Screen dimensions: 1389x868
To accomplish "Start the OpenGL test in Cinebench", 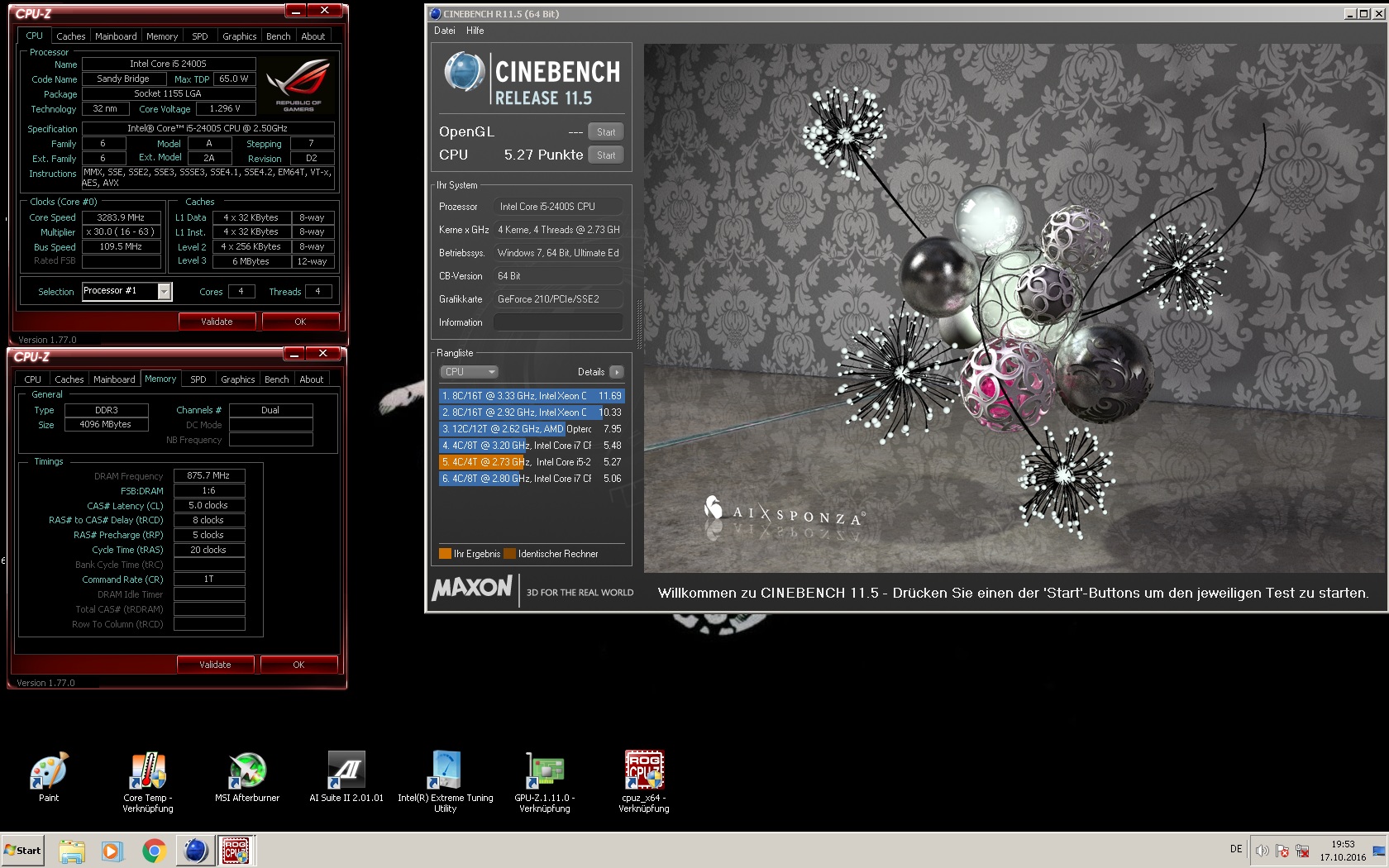I will click(606, 132).
